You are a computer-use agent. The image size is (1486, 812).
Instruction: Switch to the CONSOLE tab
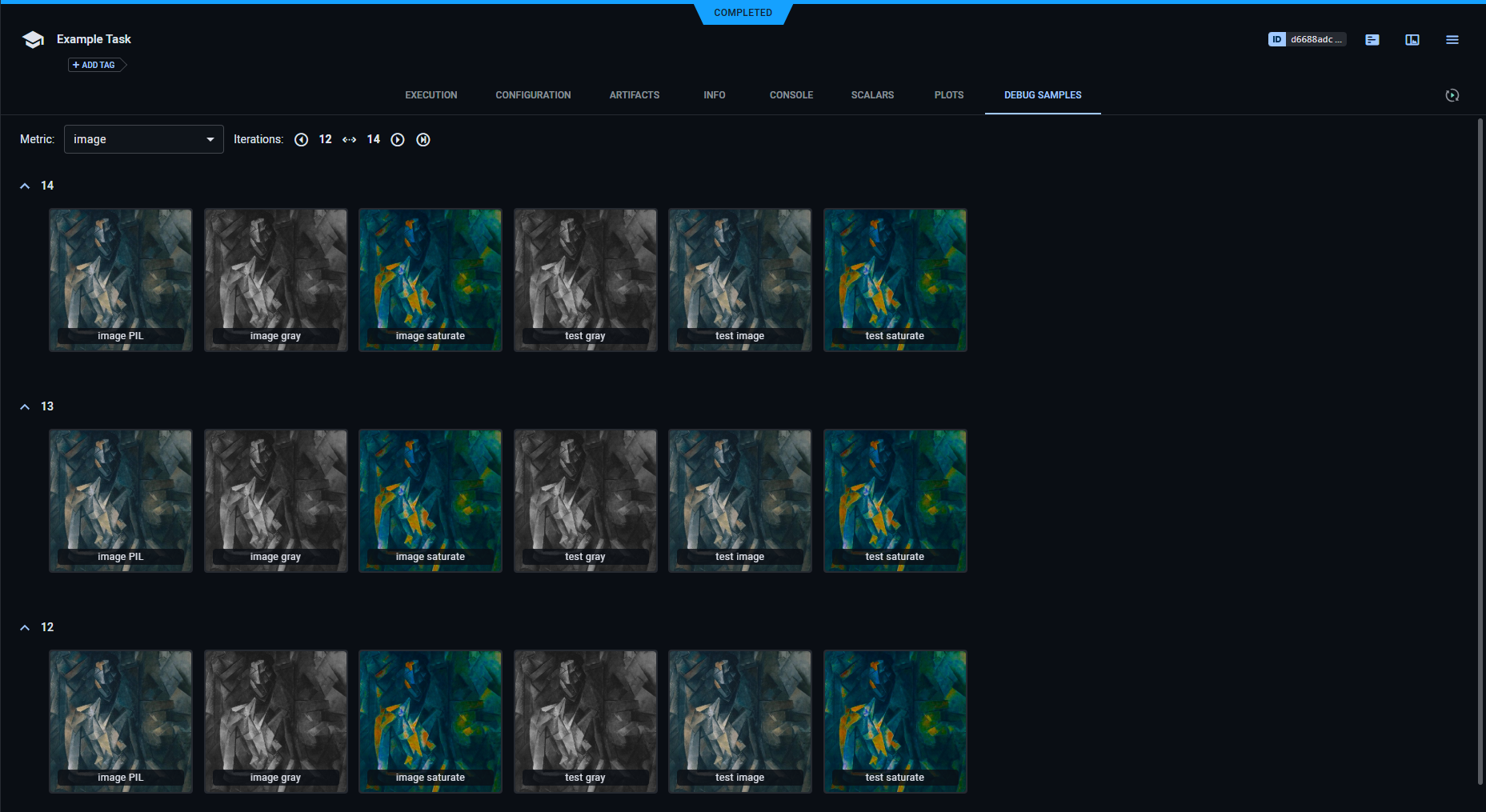791,94
